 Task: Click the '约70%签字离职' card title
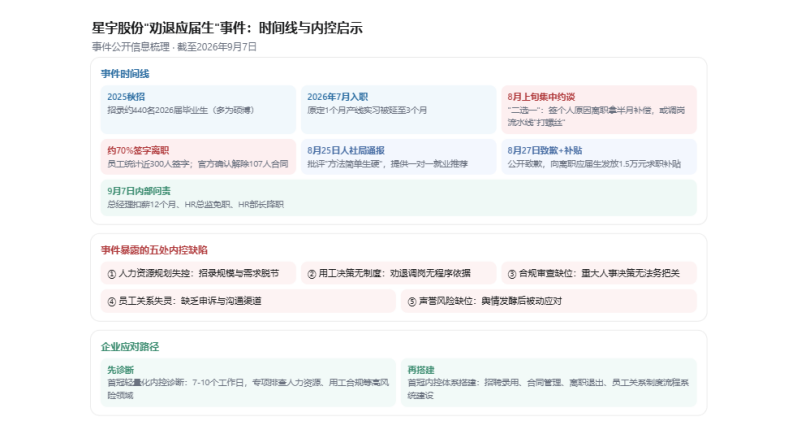[x=138, y=151]
